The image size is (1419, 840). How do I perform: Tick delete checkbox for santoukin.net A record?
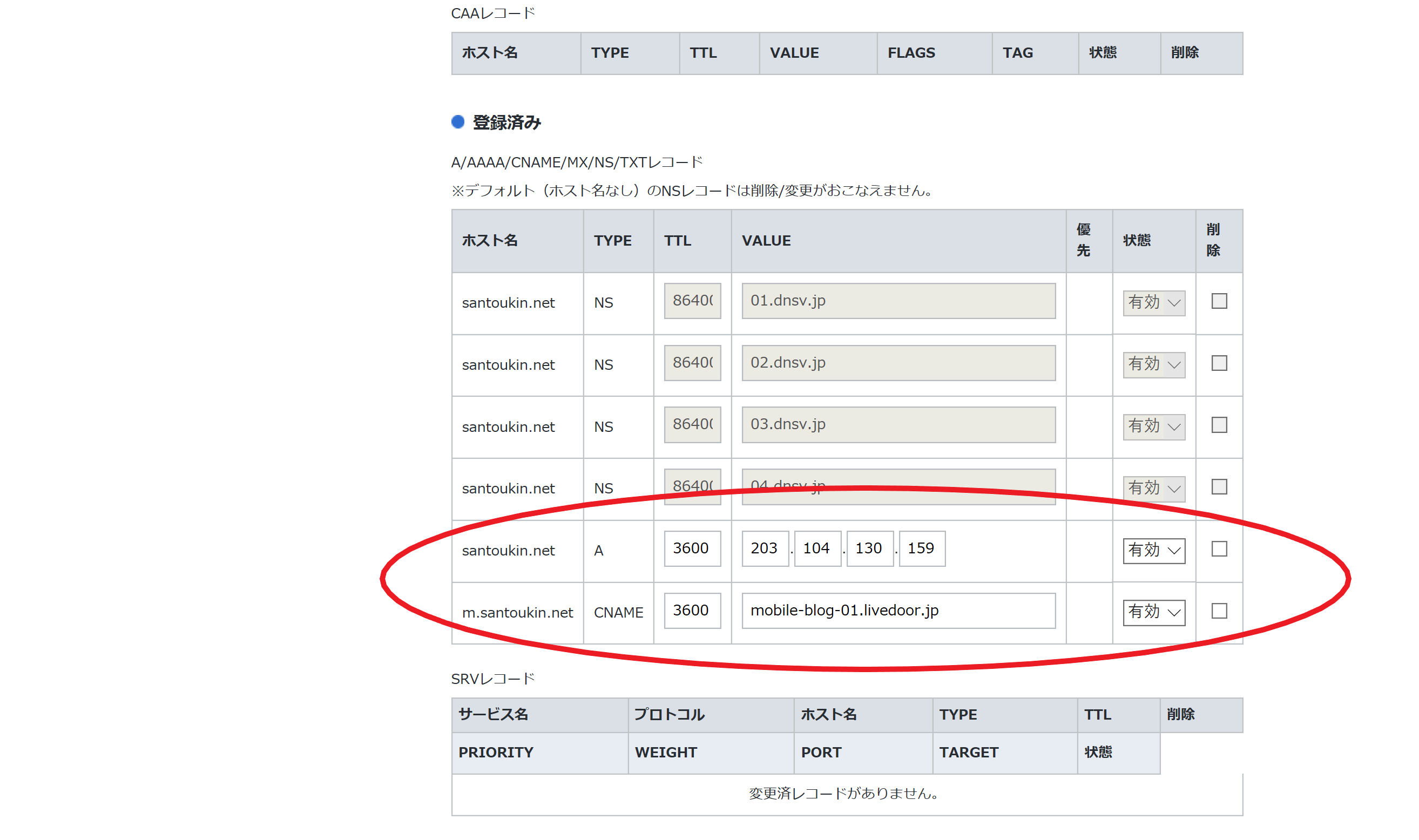1219,548
